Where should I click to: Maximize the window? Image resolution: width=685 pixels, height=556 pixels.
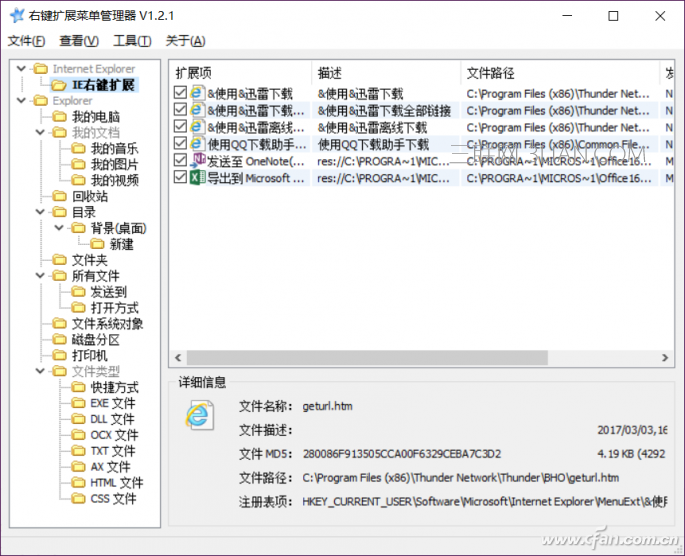pos(613,16)
